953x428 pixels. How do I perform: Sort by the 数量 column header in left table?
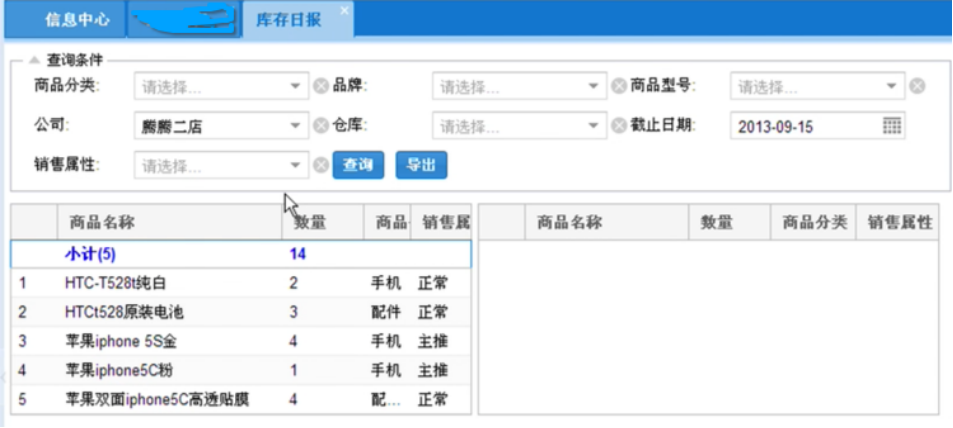pyautogui.click(x=322, y=222)
